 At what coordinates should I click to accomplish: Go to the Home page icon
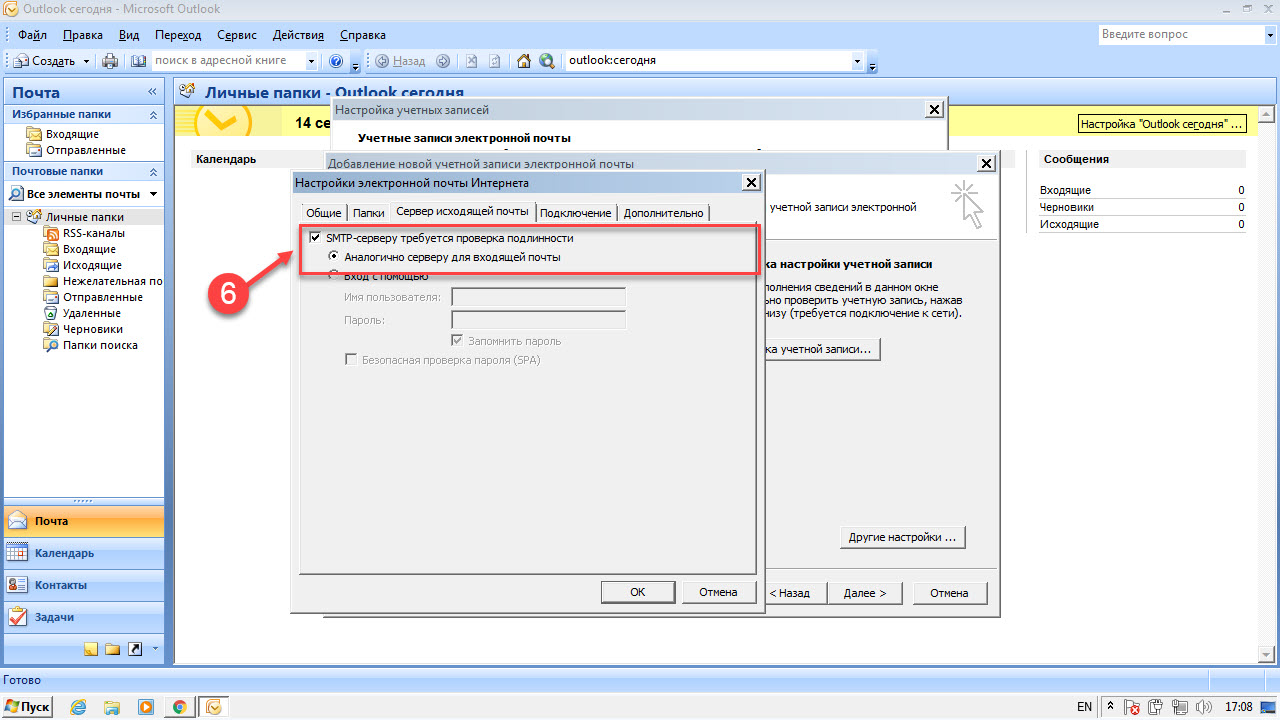pos(524,61)
